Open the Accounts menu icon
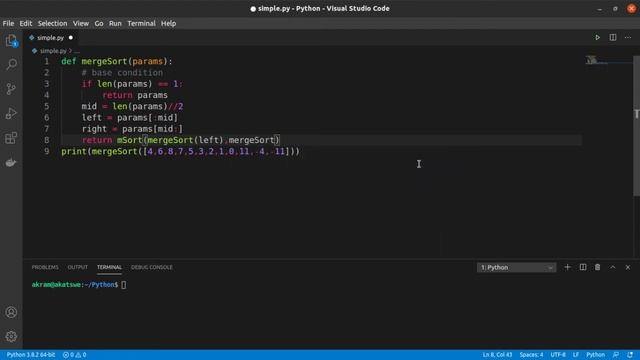Image resolution: width=640 pixels, height=360 pixels. click(x=11, y=312)
